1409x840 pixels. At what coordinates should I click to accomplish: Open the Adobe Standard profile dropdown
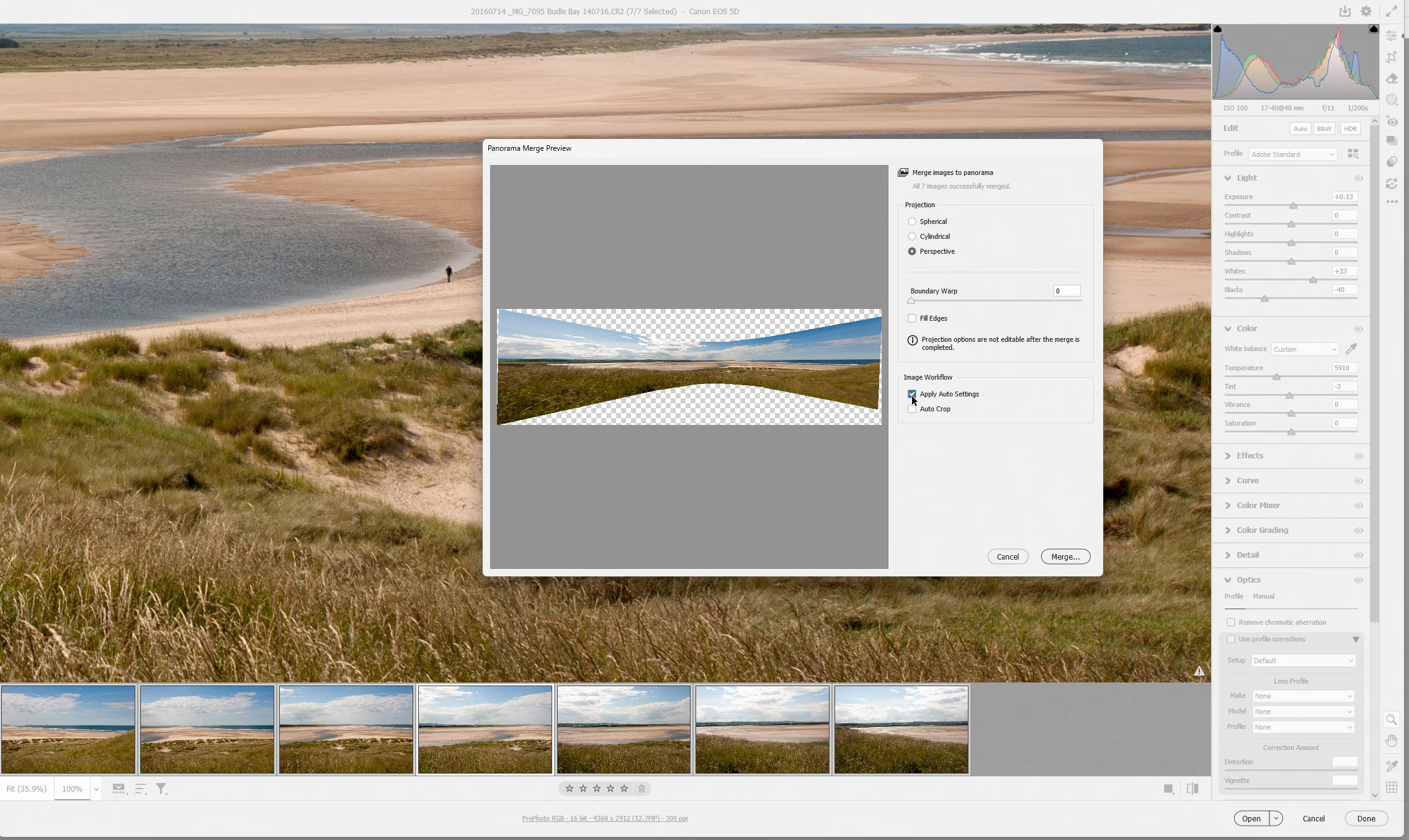1292,154
